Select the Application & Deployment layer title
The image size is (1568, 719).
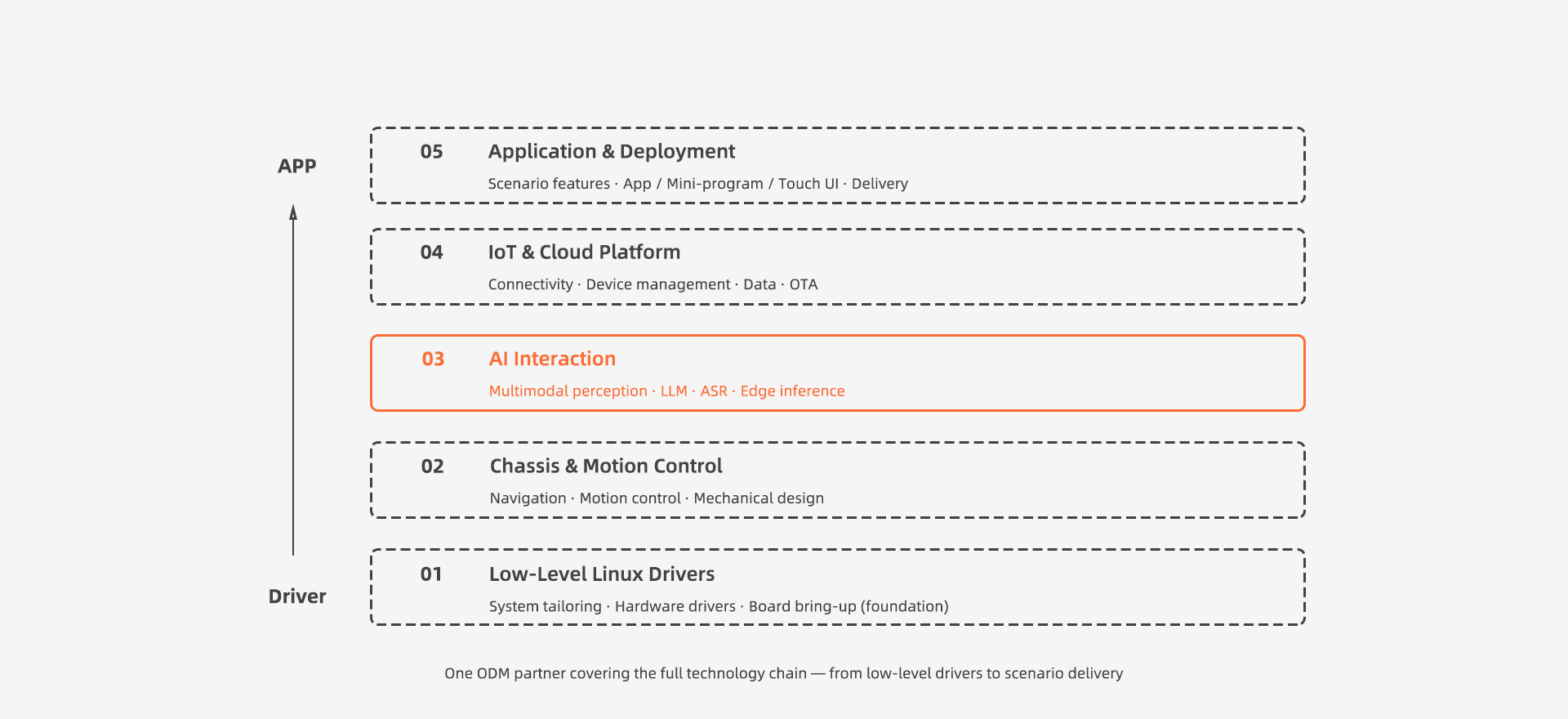(x=612, y=152)
